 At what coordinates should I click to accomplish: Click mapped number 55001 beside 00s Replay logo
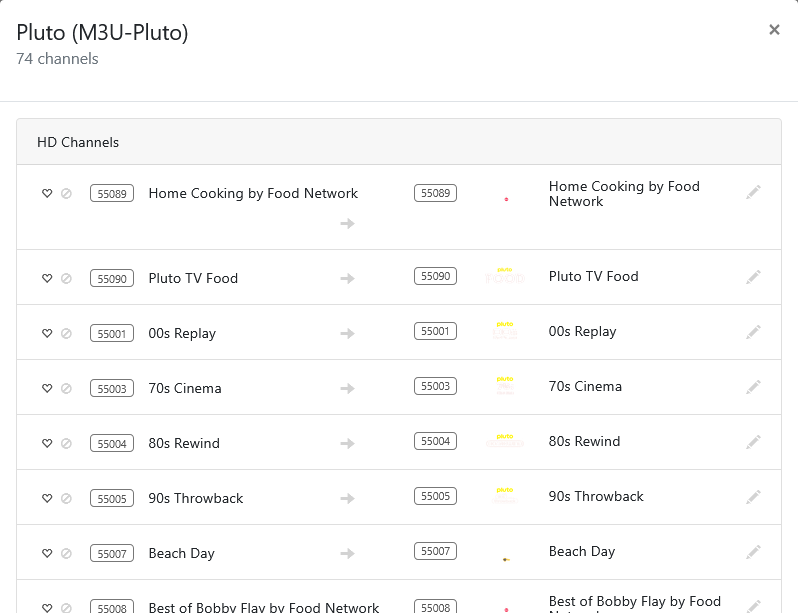tap(436, 331)
